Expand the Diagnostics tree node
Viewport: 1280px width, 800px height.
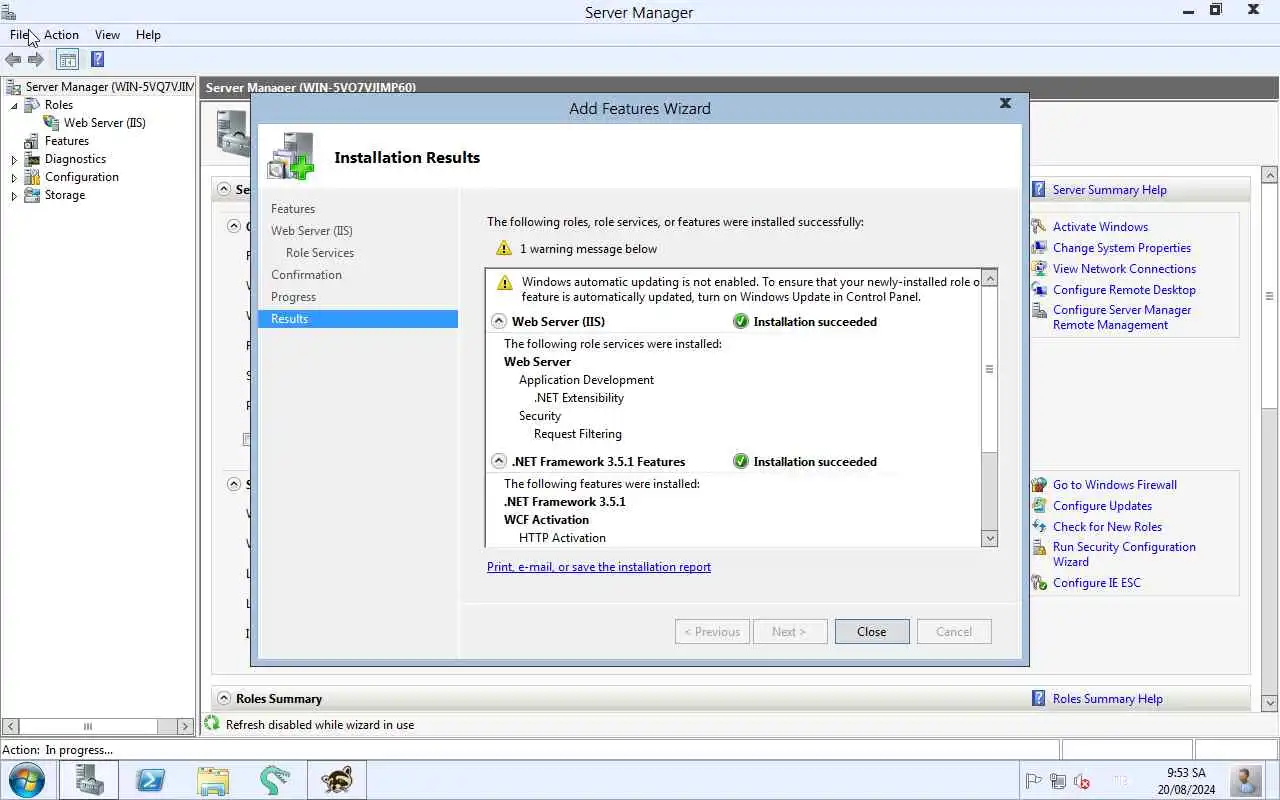point(14,160)
